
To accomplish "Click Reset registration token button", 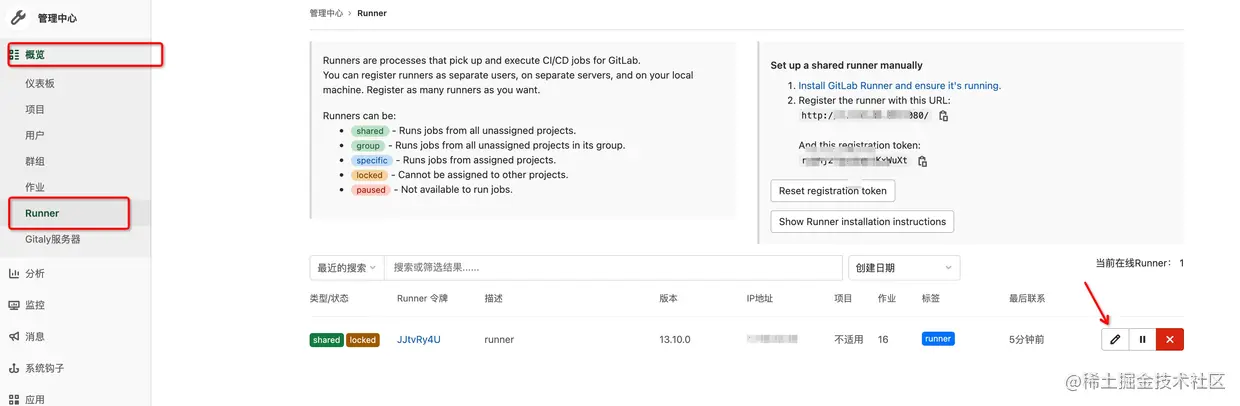I will 832,191.
